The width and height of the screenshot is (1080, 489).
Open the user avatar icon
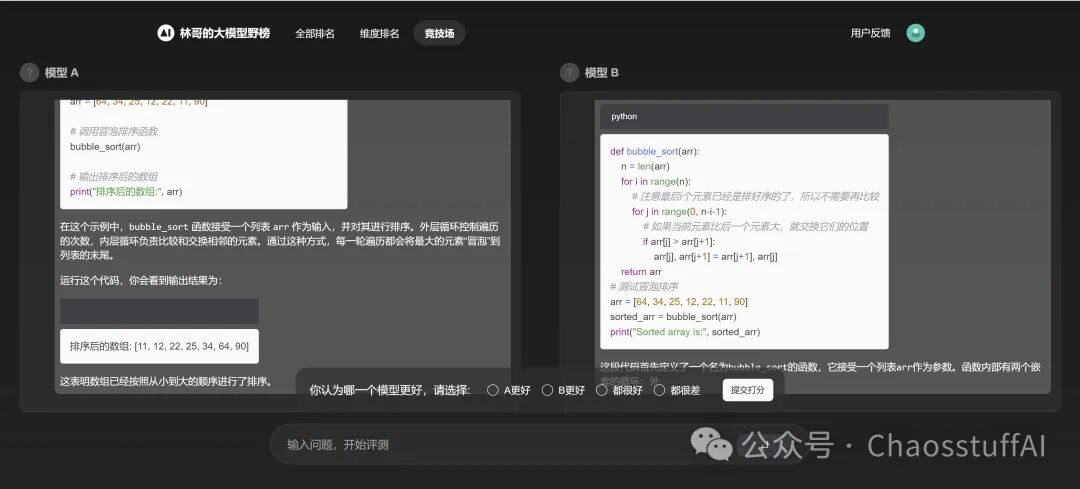(915, 33)
